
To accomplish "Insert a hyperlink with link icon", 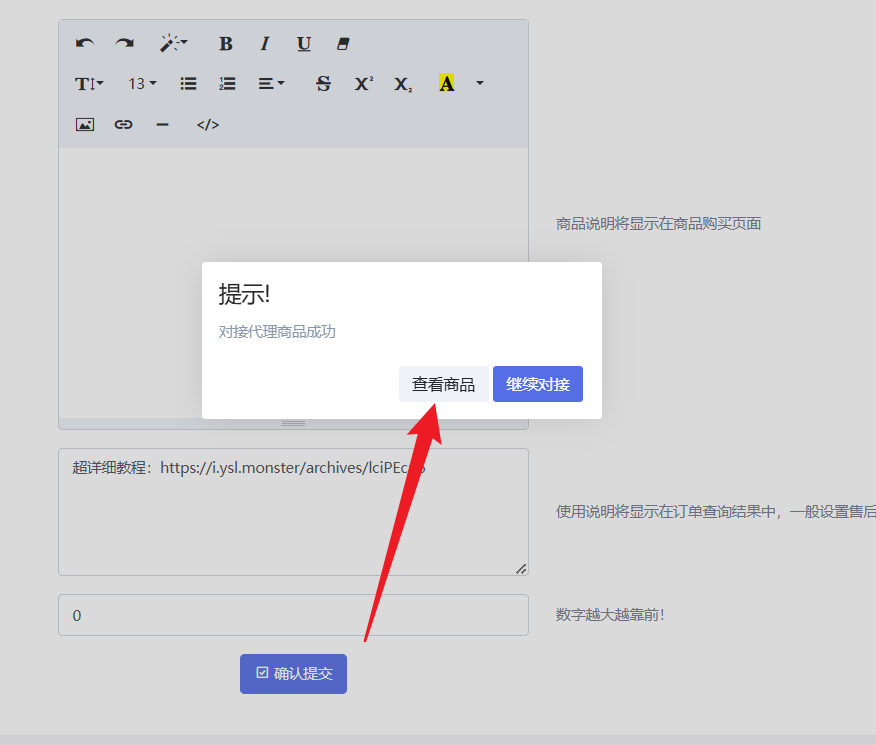I will click(123, 125).
